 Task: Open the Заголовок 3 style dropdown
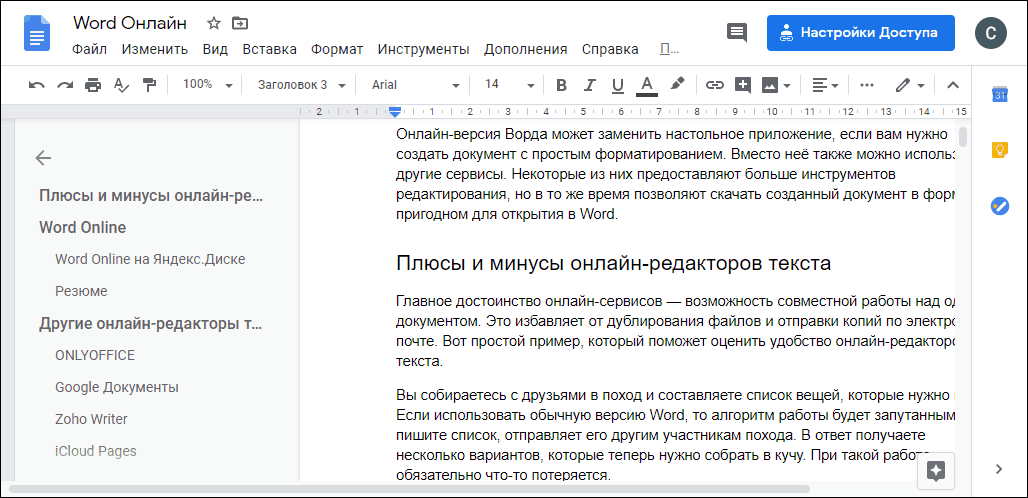(x=301, y=85)
